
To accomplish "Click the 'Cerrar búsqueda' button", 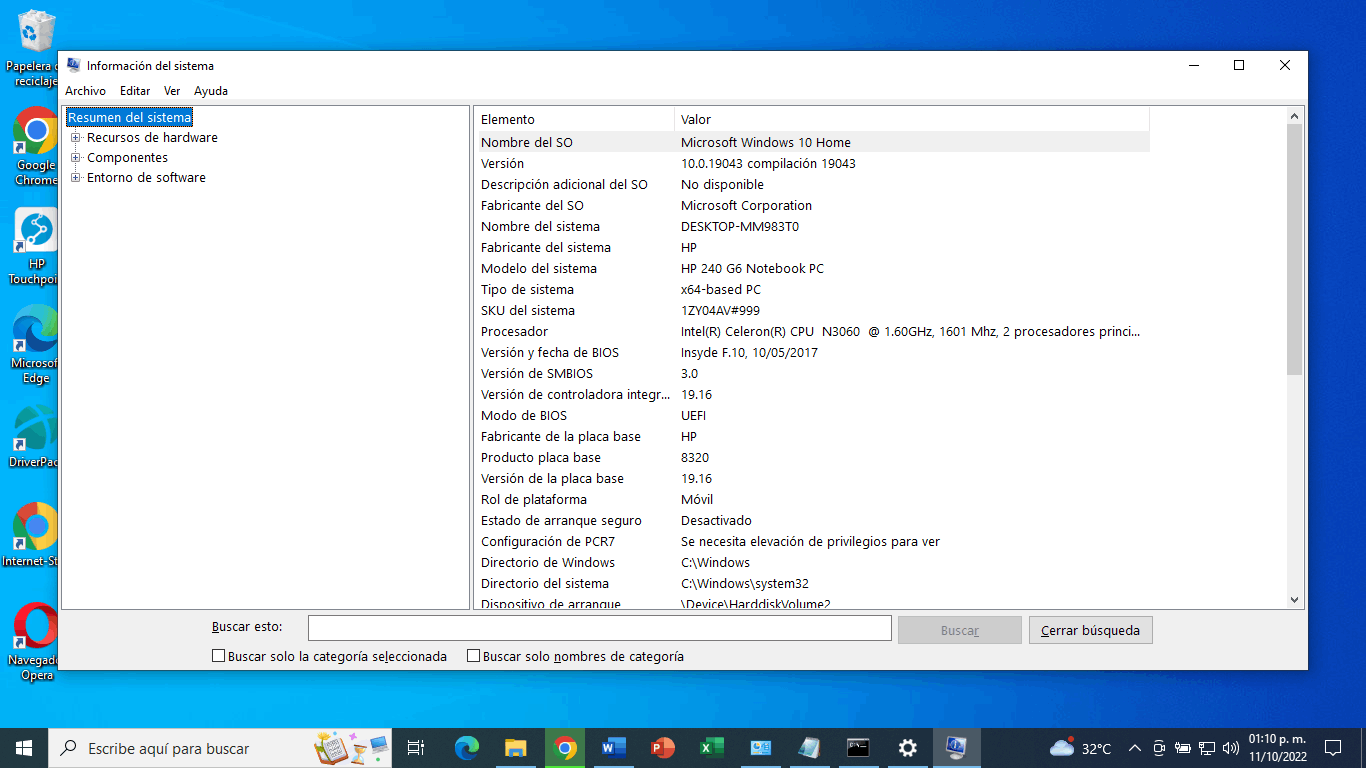I will (x=1091, y=630).
